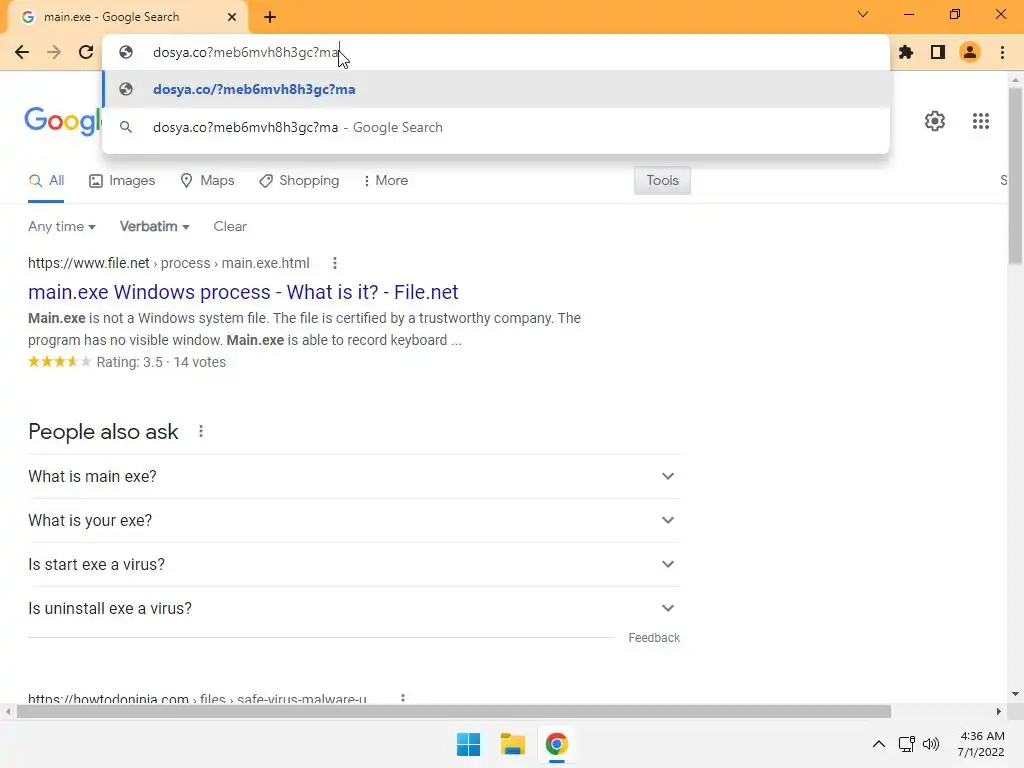The width and height of the screenshot is (1024, 768).
Task: Open the Google apps grid
Action: coord(981,121)
